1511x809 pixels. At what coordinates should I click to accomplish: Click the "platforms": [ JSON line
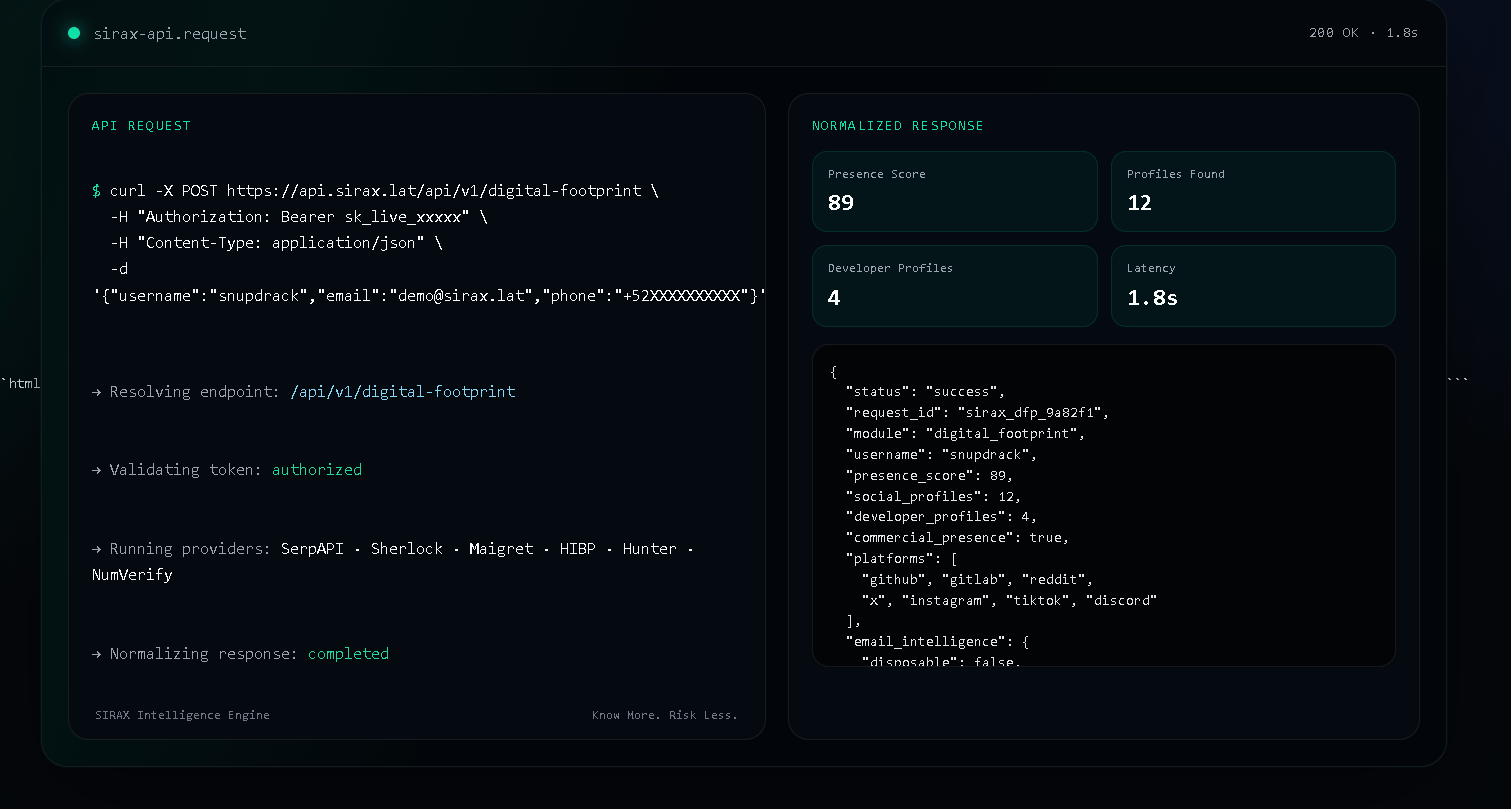tap(902, 559)
